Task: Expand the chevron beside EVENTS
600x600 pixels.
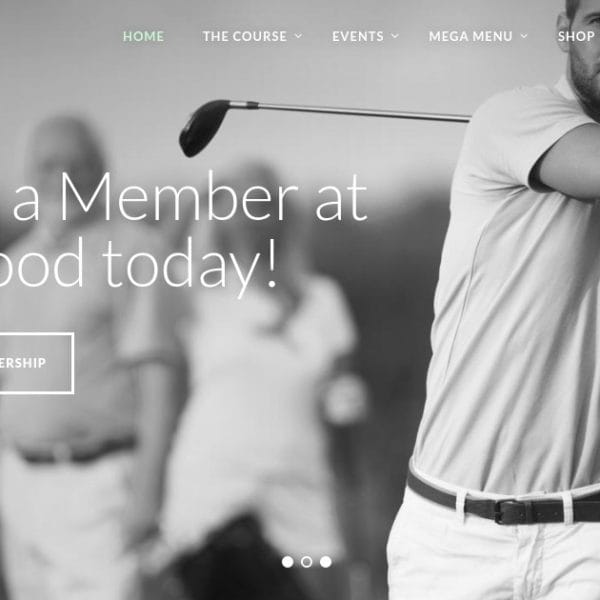Action: point(395,36)
